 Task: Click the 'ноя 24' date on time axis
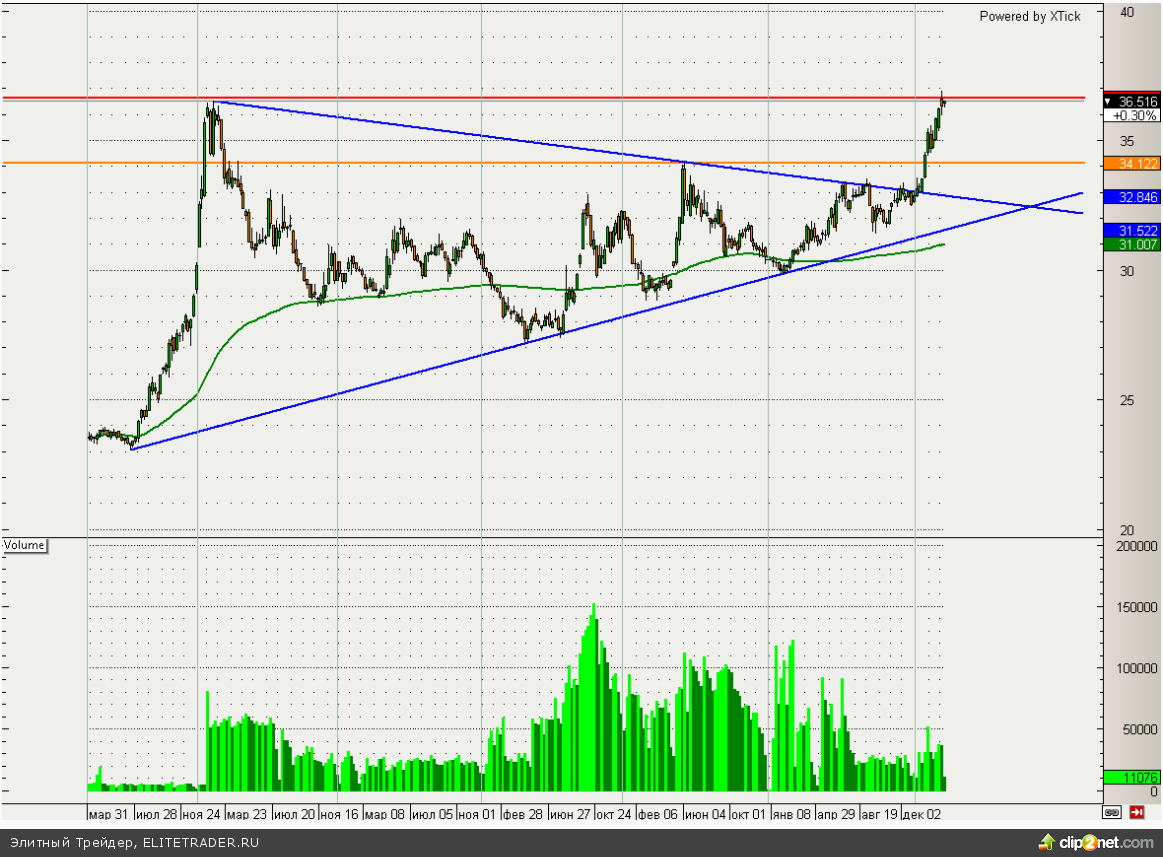(x=202, y=814)
